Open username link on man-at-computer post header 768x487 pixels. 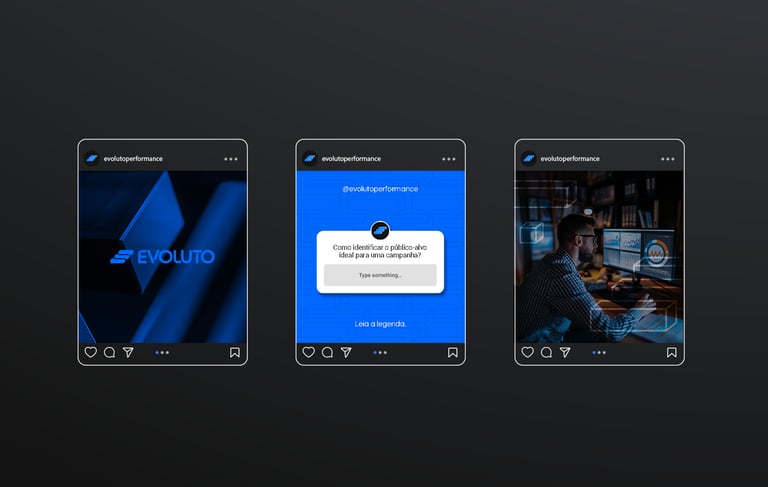(570, 159)
